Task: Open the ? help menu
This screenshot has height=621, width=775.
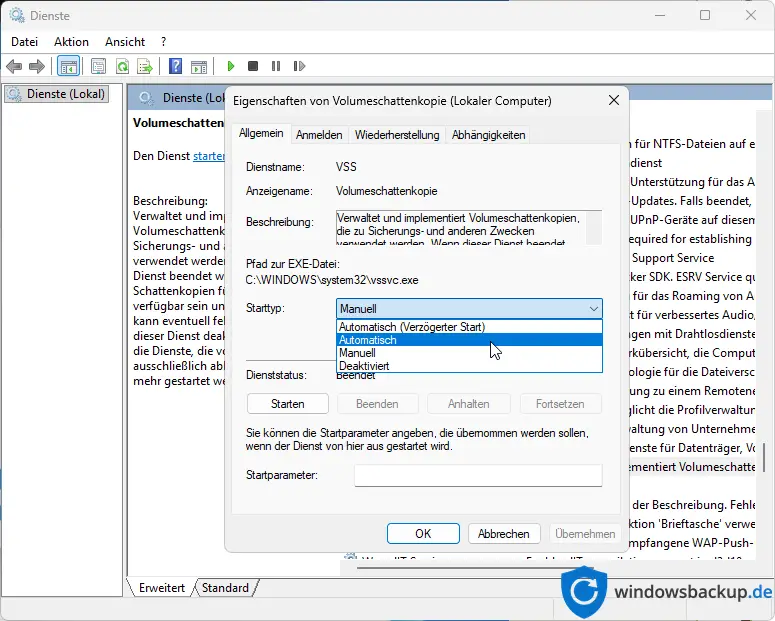Action: pyautogui.click(x=164, y=42)
